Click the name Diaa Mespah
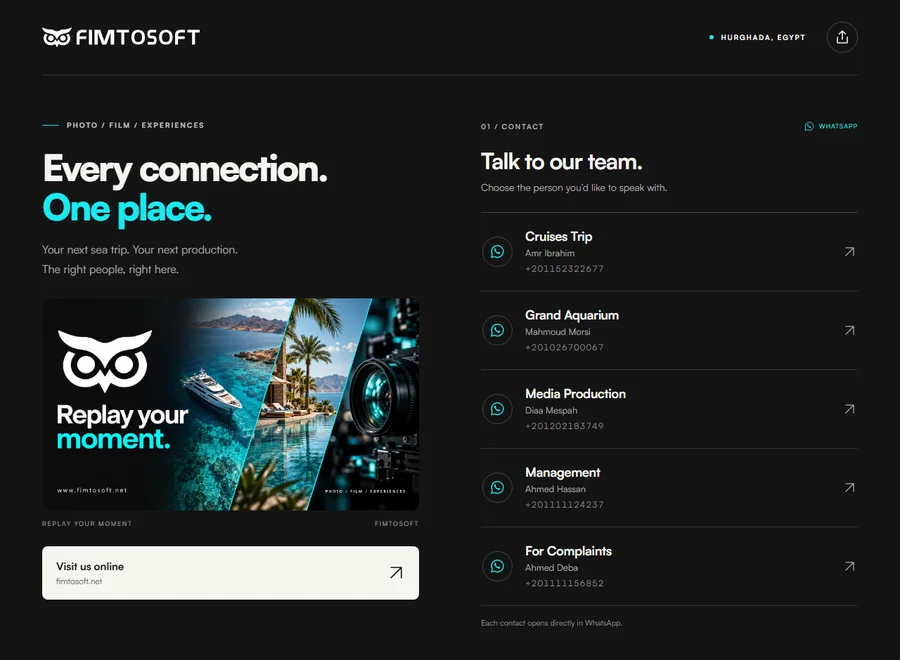This screenshot has width=900, height=660. pos(551,410)
